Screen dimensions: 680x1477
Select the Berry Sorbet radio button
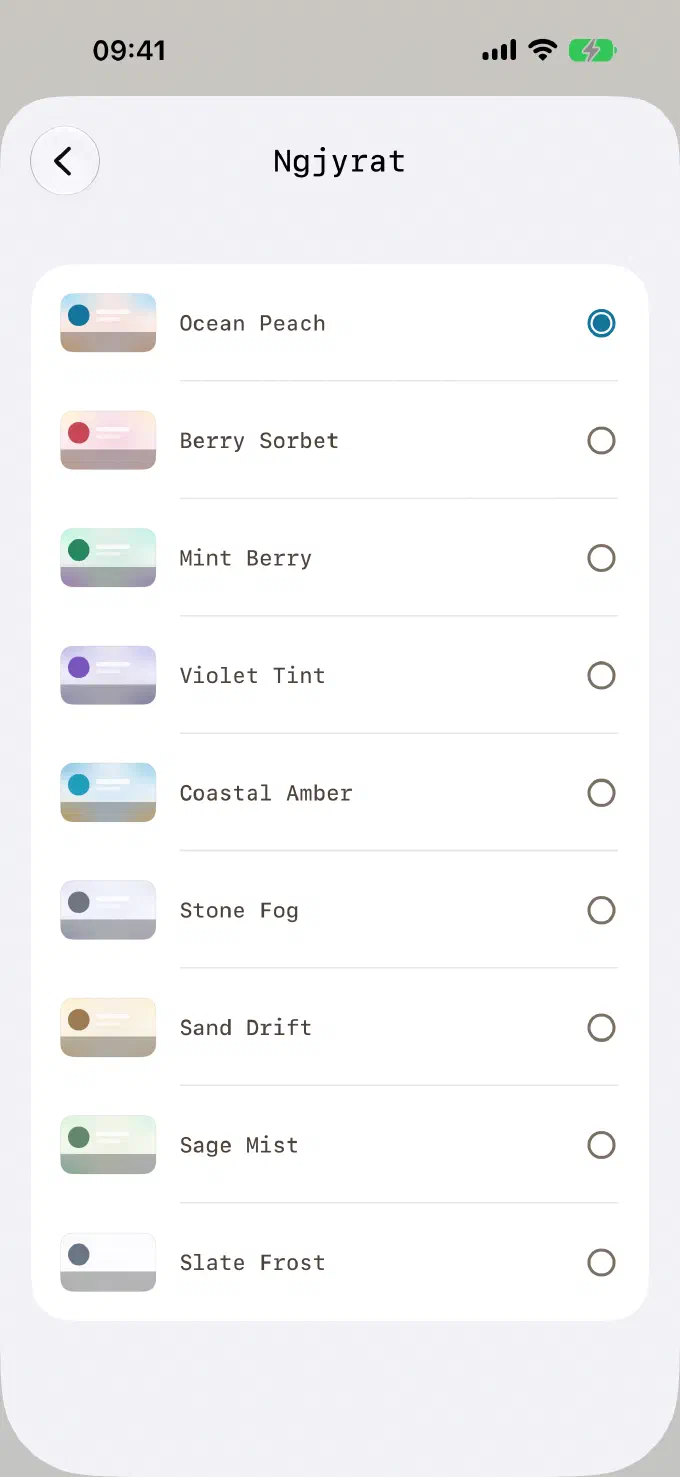pyautogui.click(x=601, y=440)
